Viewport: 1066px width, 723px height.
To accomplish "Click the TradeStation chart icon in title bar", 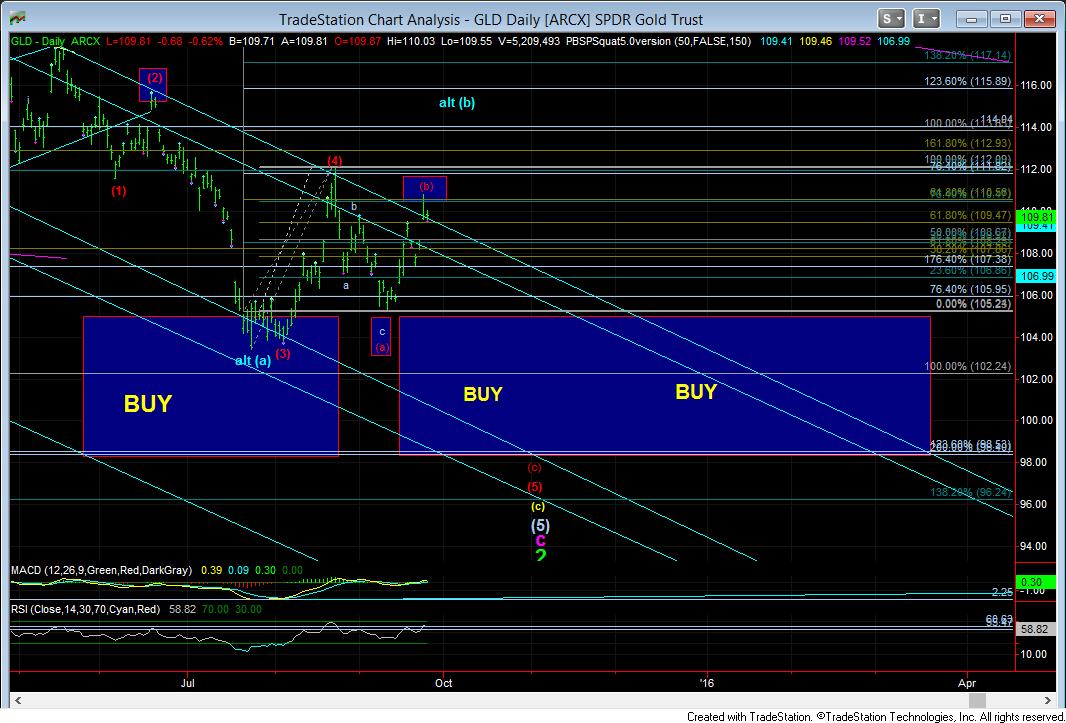I will point(18,18).
